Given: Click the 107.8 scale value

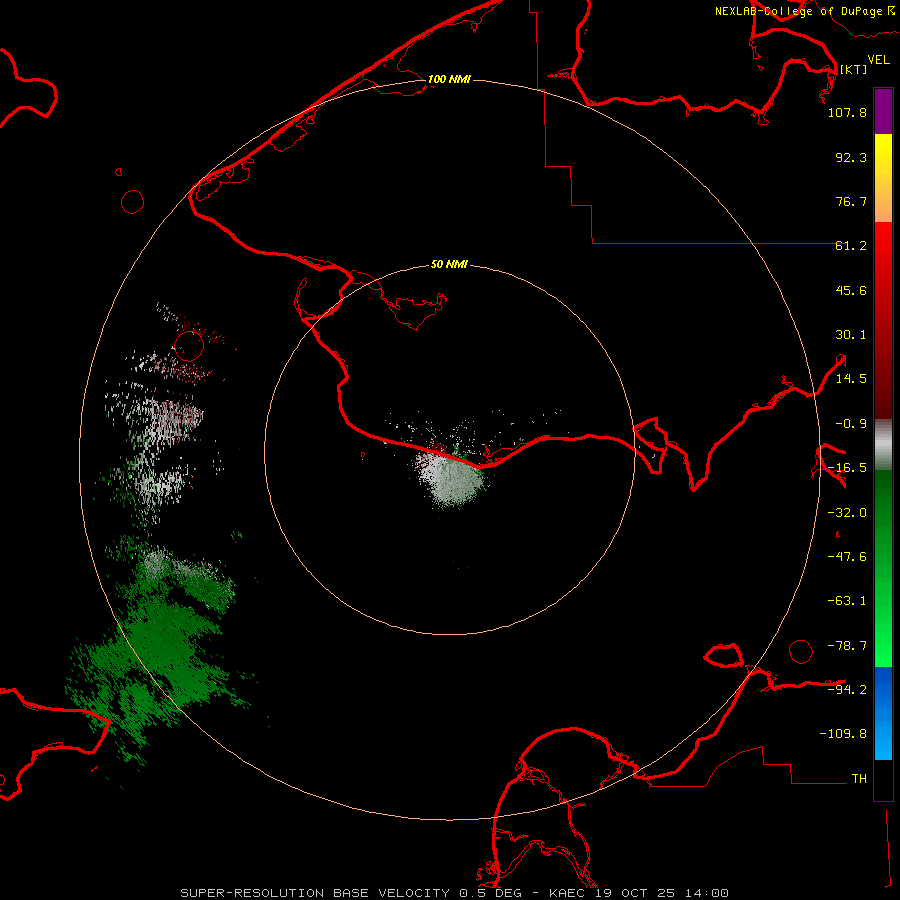Looking at the screenshot, I should click(847, 112).
